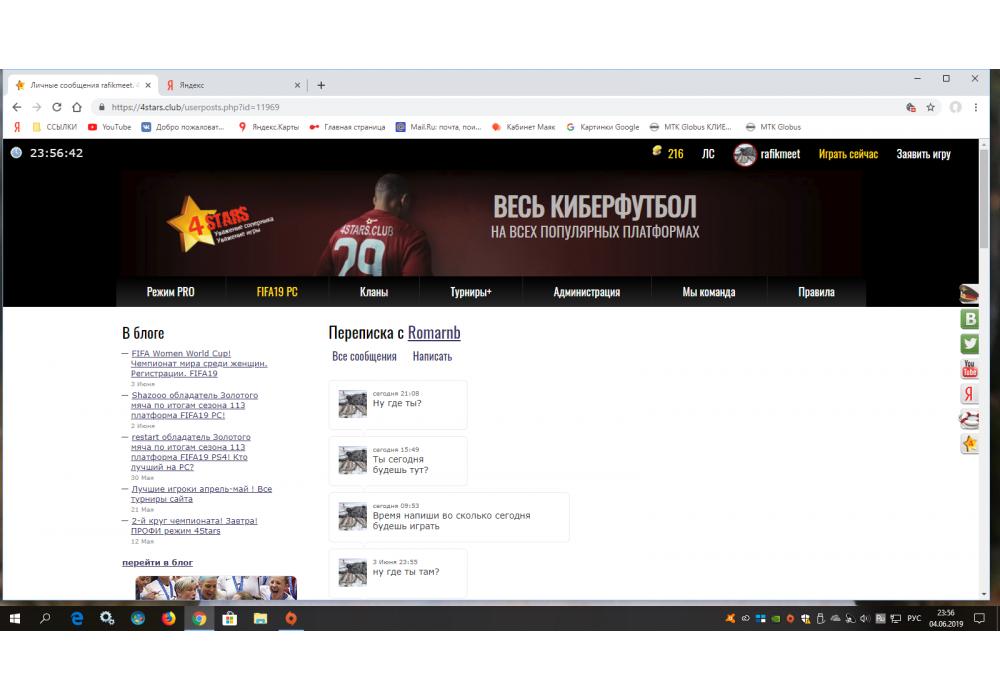Open the Администрация menu
Screen dimensions: 1000x700
[586, 292]
